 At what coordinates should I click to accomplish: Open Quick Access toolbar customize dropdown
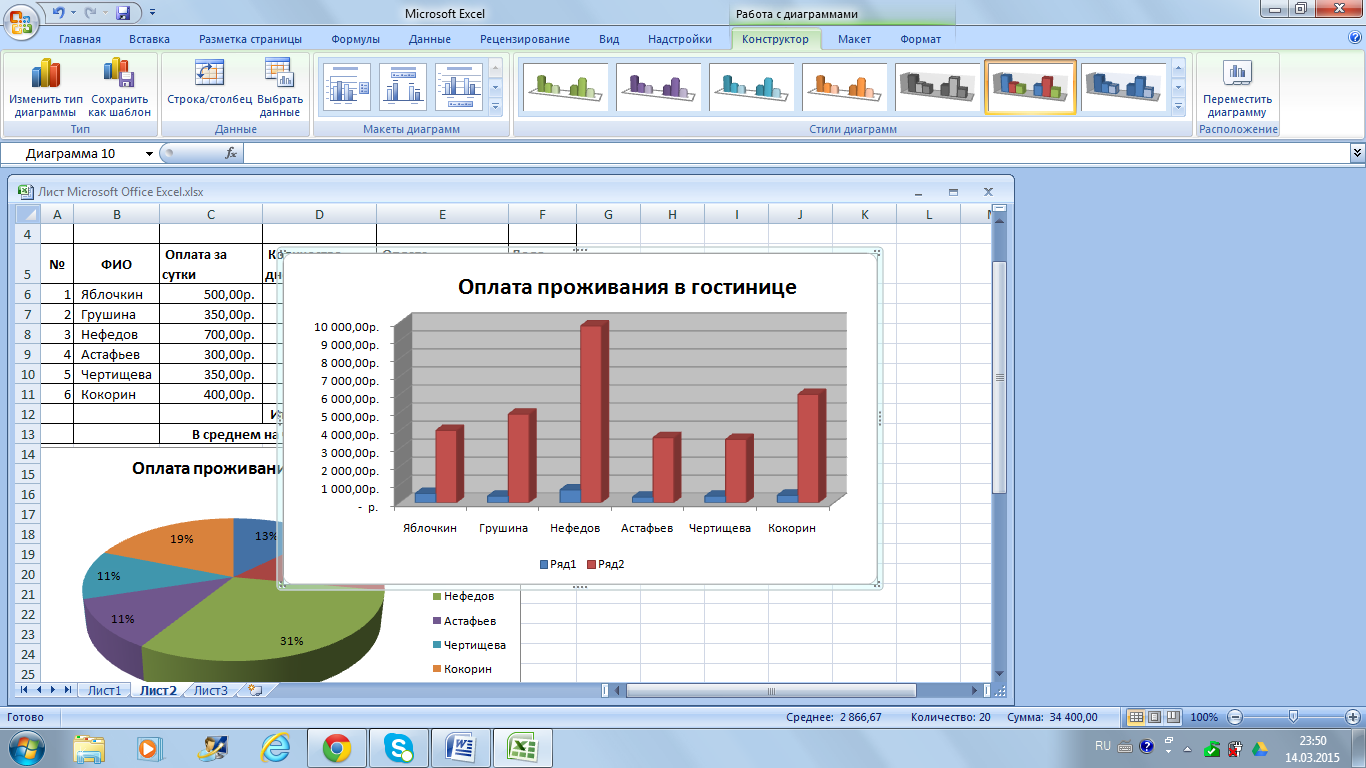pyautogui.click(x=152, y=13)
